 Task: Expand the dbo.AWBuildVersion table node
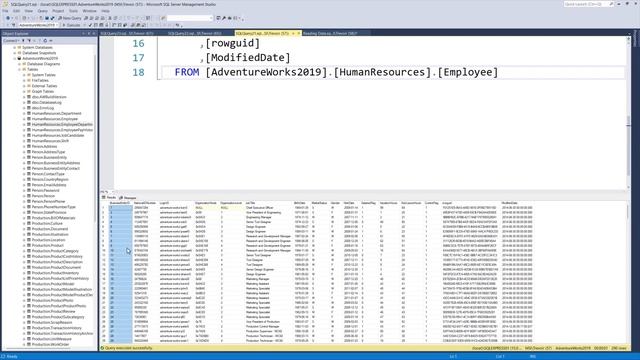click(24, 97)
